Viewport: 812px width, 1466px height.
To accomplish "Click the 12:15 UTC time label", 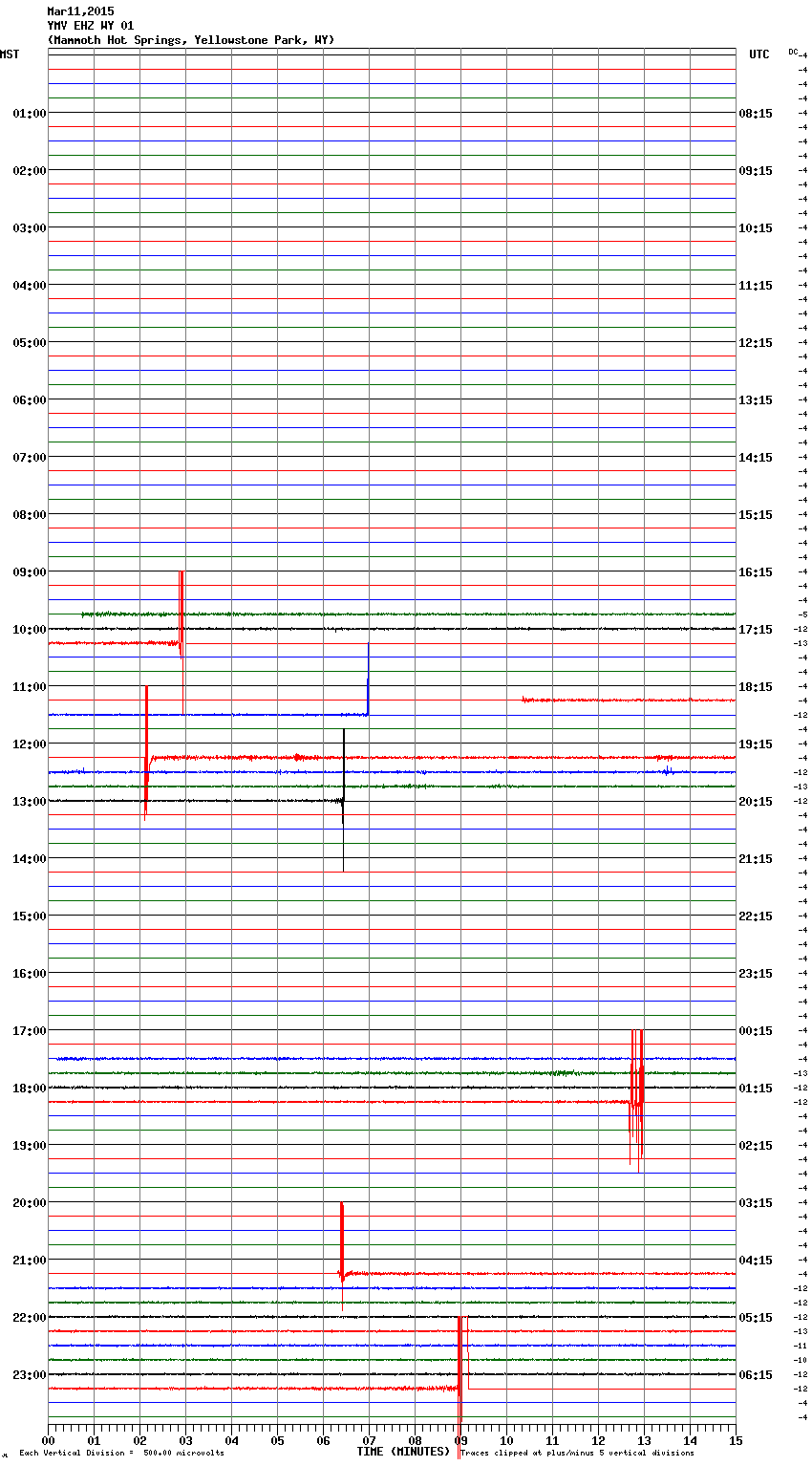I will point(756,343).
